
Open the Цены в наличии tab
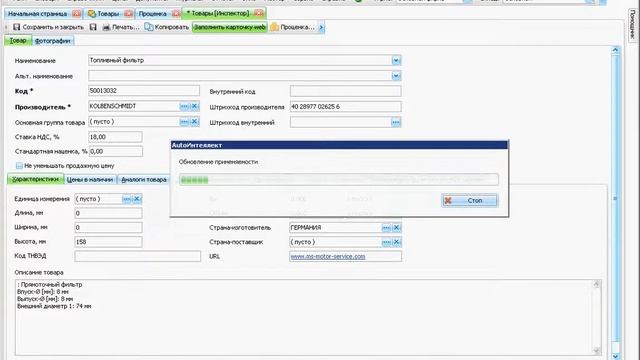tap(90, 180)
